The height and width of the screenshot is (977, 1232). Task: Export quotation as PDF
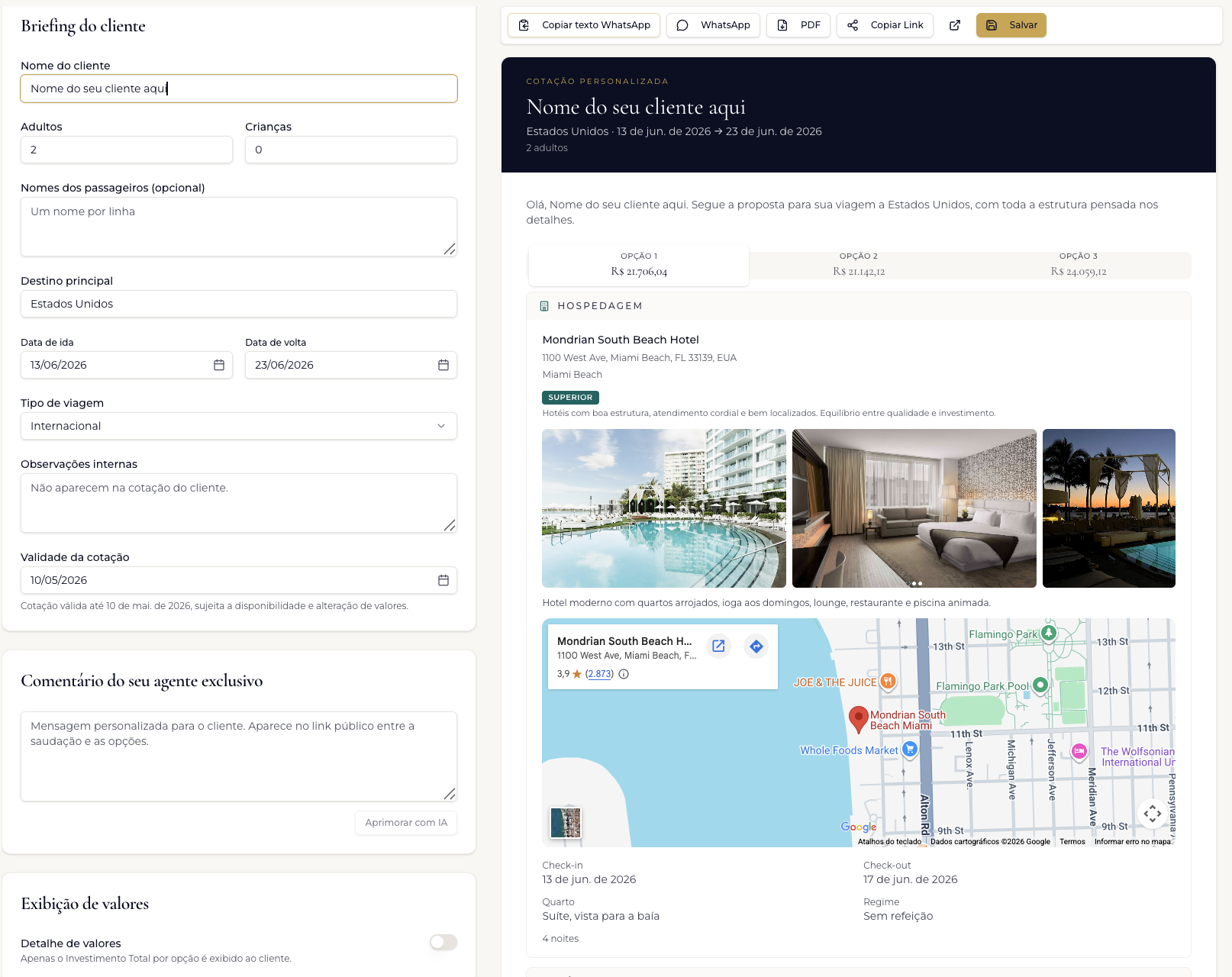coord(798,25)
